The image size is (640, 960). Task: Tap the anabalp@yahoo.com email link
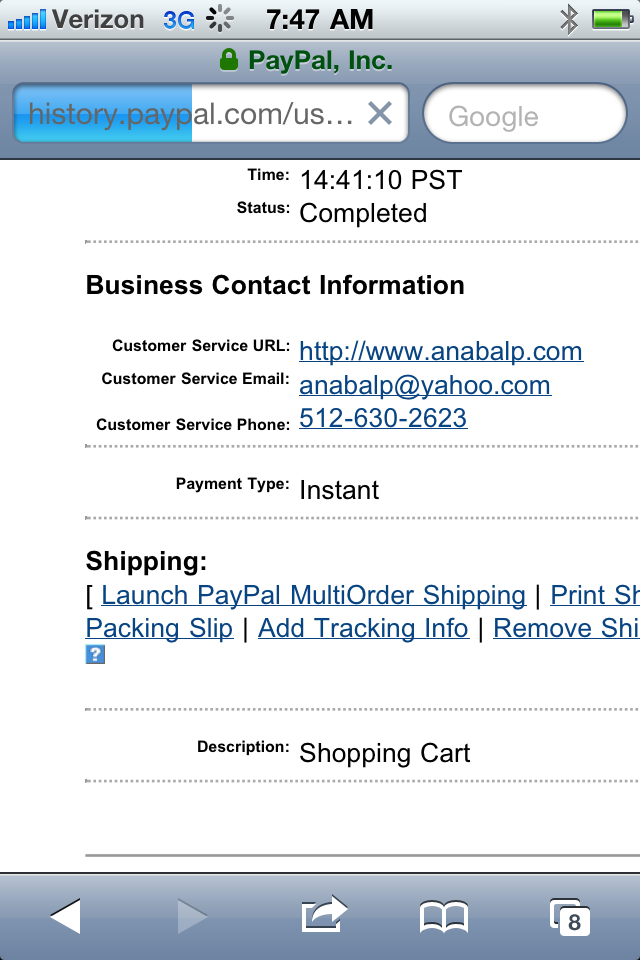point(425,386)
